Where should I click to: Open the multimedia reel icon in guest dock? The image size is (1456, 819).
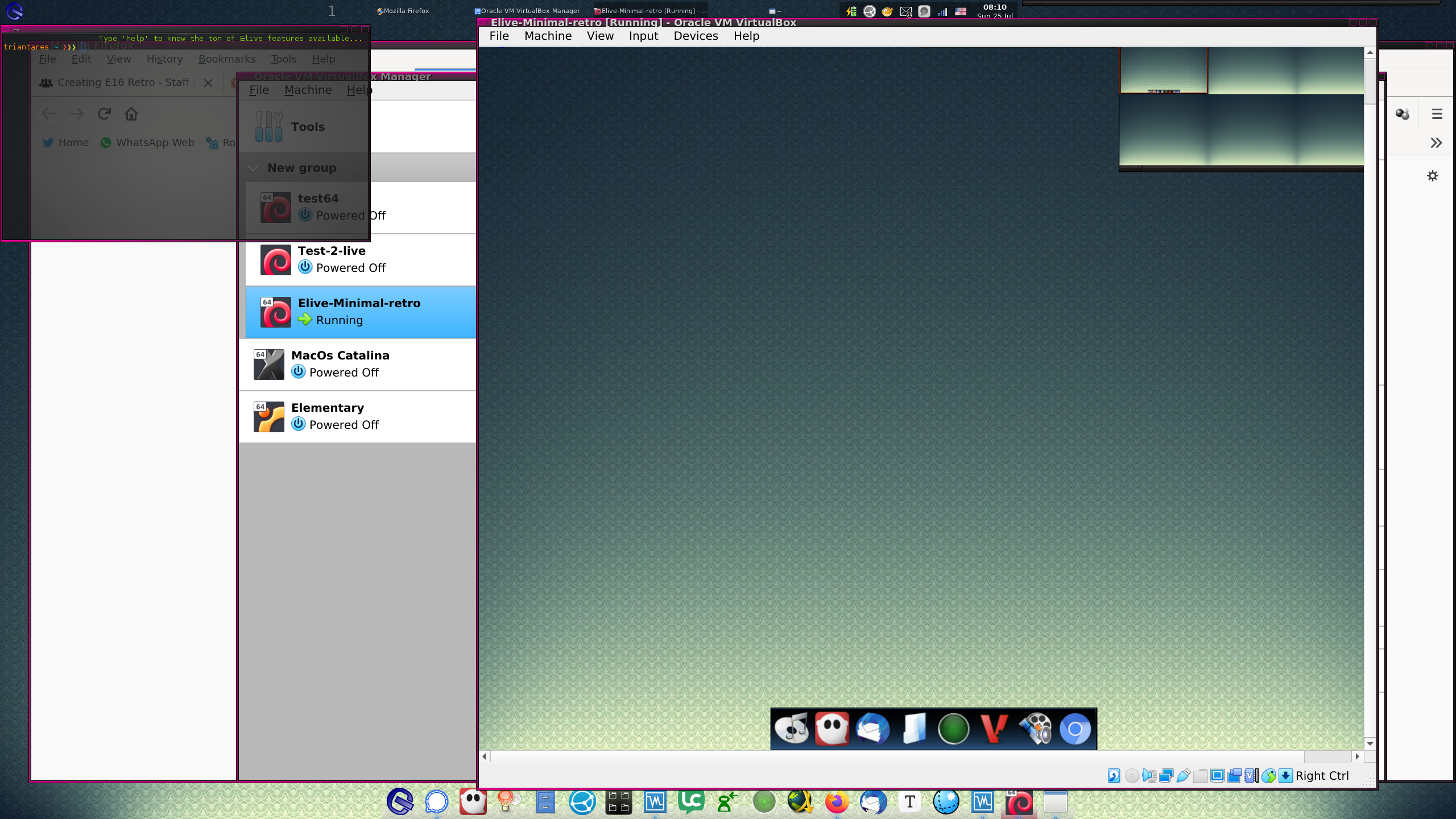click(1035, 729)
